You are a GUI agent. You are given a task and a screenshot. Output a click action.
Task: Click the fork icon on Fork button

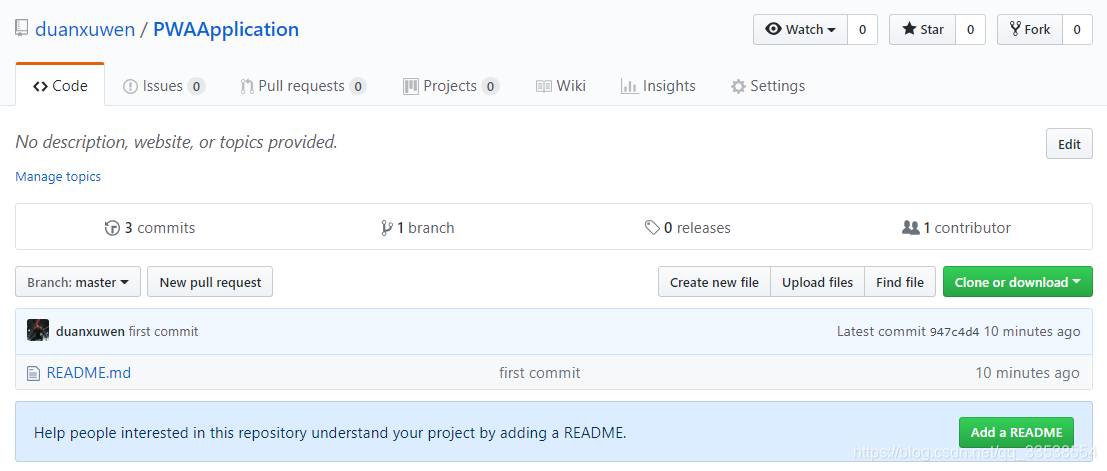(x=1015, y=30)
